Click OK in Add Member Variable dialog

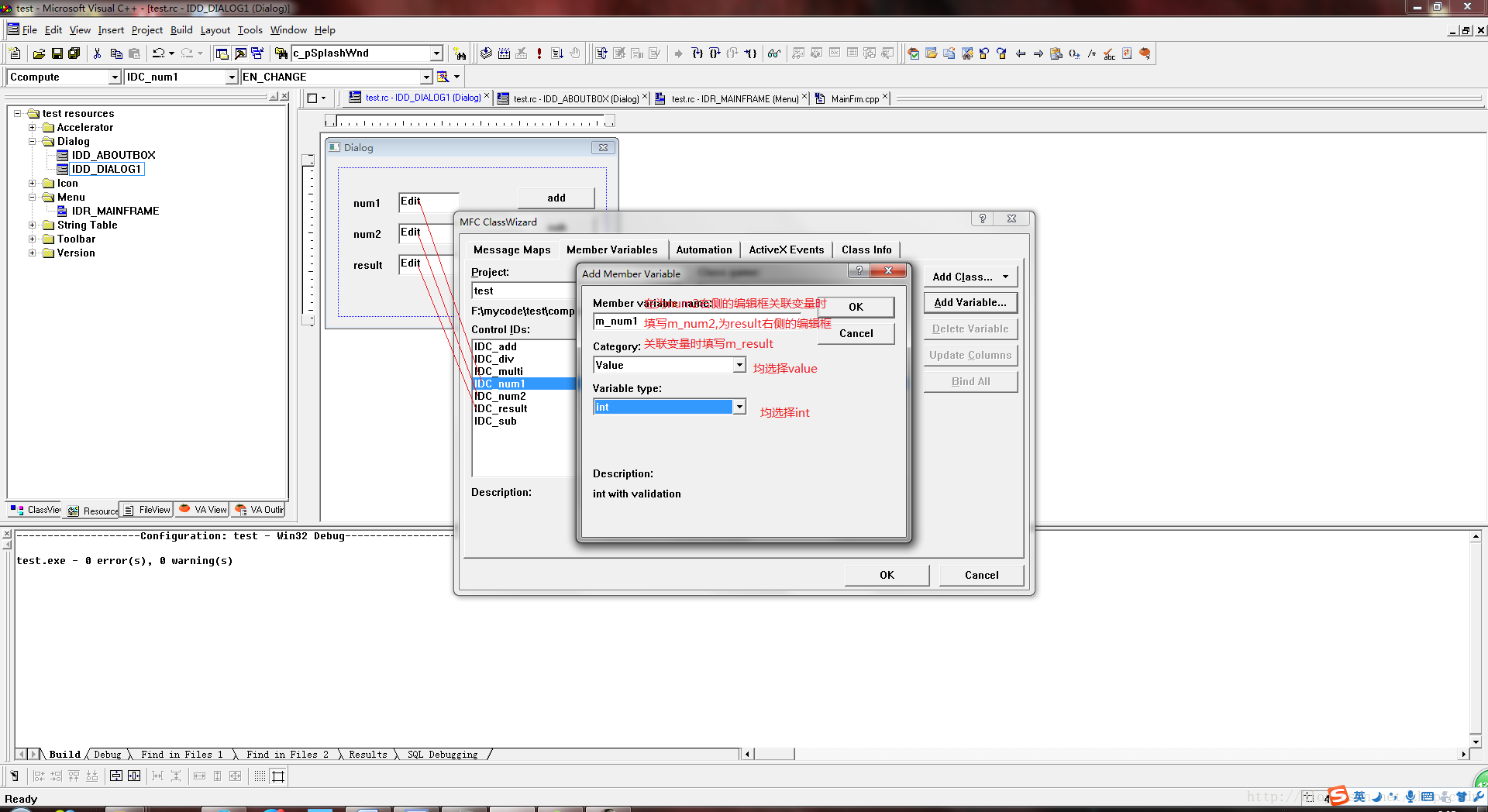[x=856, y=307]
